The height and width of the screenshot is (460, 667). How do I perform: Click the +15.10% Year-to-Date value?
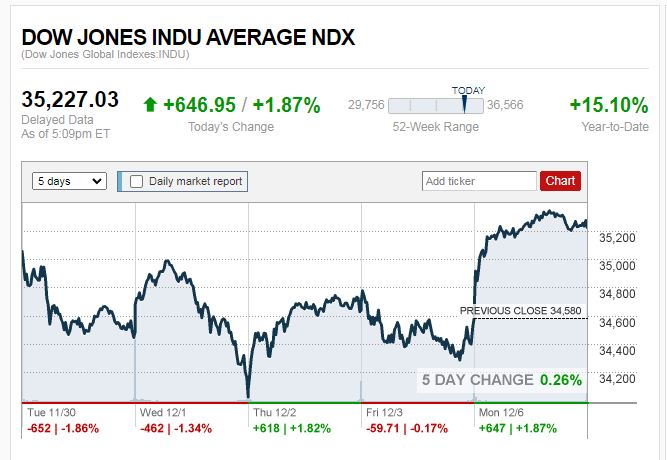(608, 105)
